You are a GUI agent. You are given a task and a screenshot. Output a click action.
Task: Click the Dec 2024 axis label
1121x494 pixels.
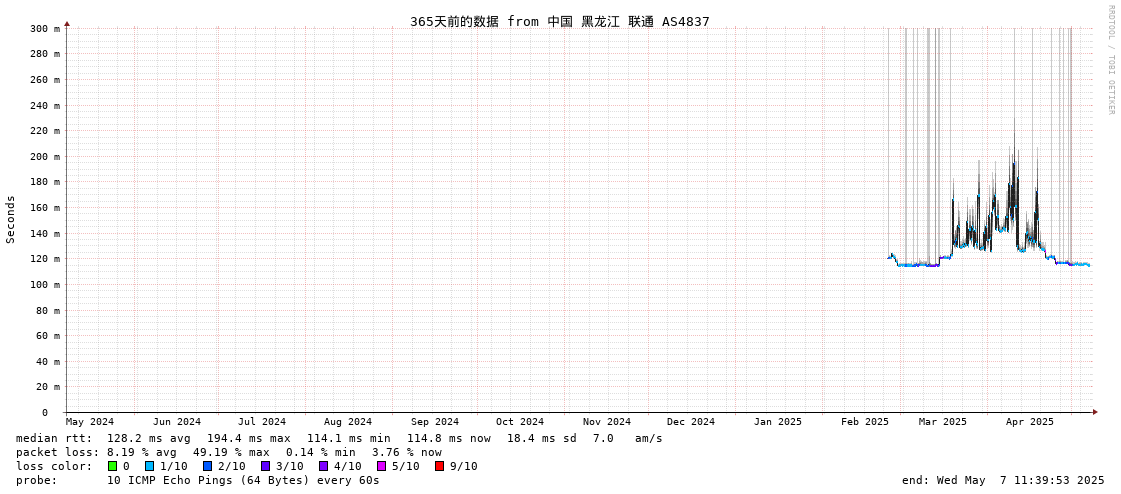click(x=691, y=422)
